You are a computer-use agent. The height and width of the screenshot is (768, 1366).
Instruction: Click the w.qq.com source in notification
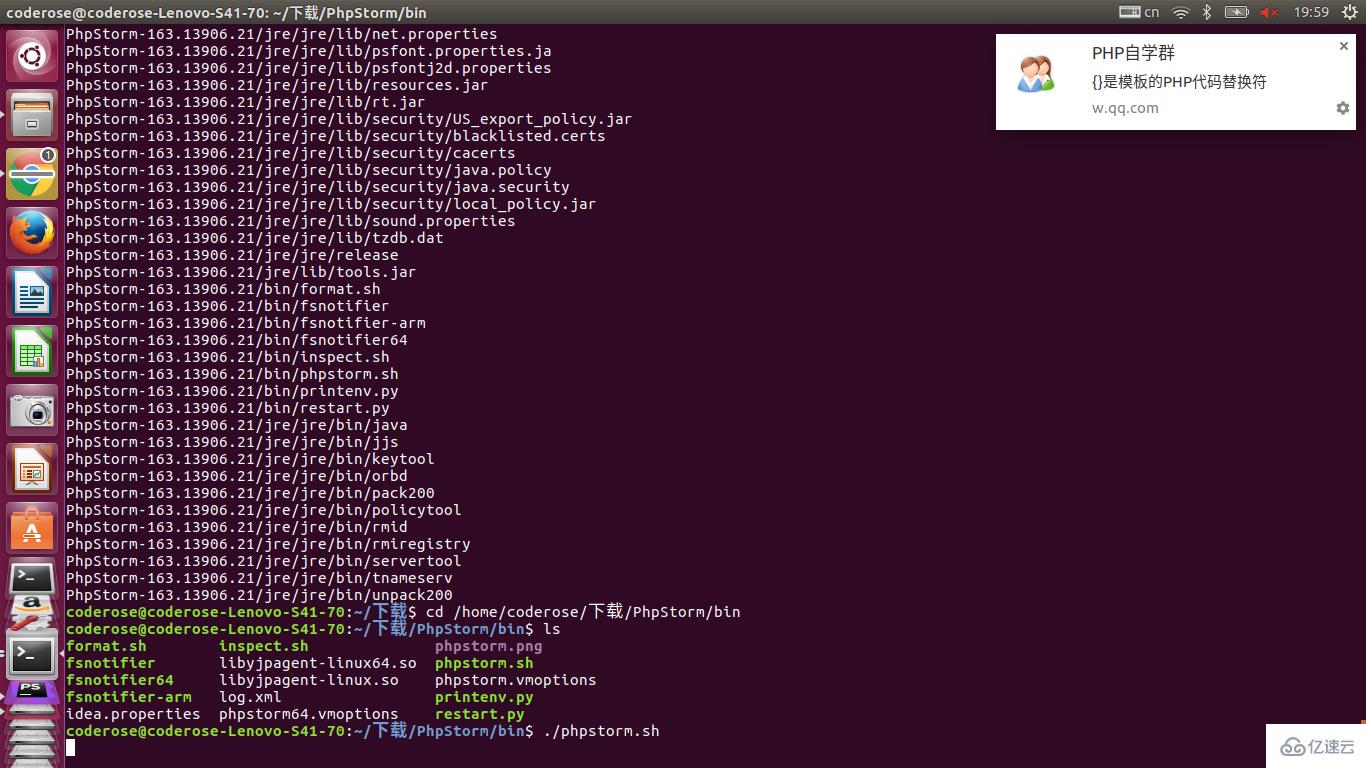[1125, 108]
